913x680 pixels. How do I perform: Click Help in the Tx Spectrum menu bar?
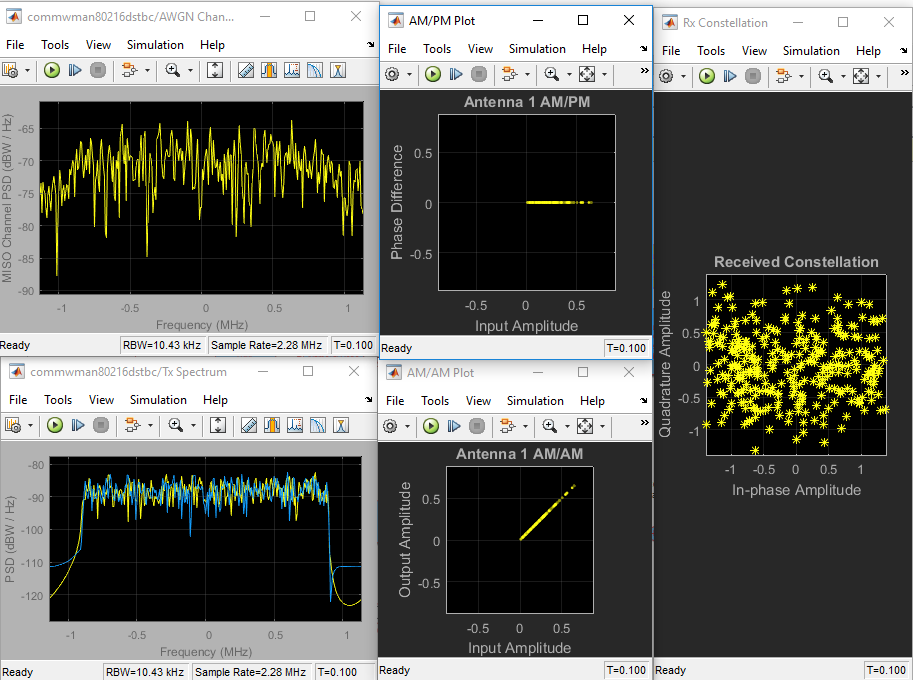(215, 399)
